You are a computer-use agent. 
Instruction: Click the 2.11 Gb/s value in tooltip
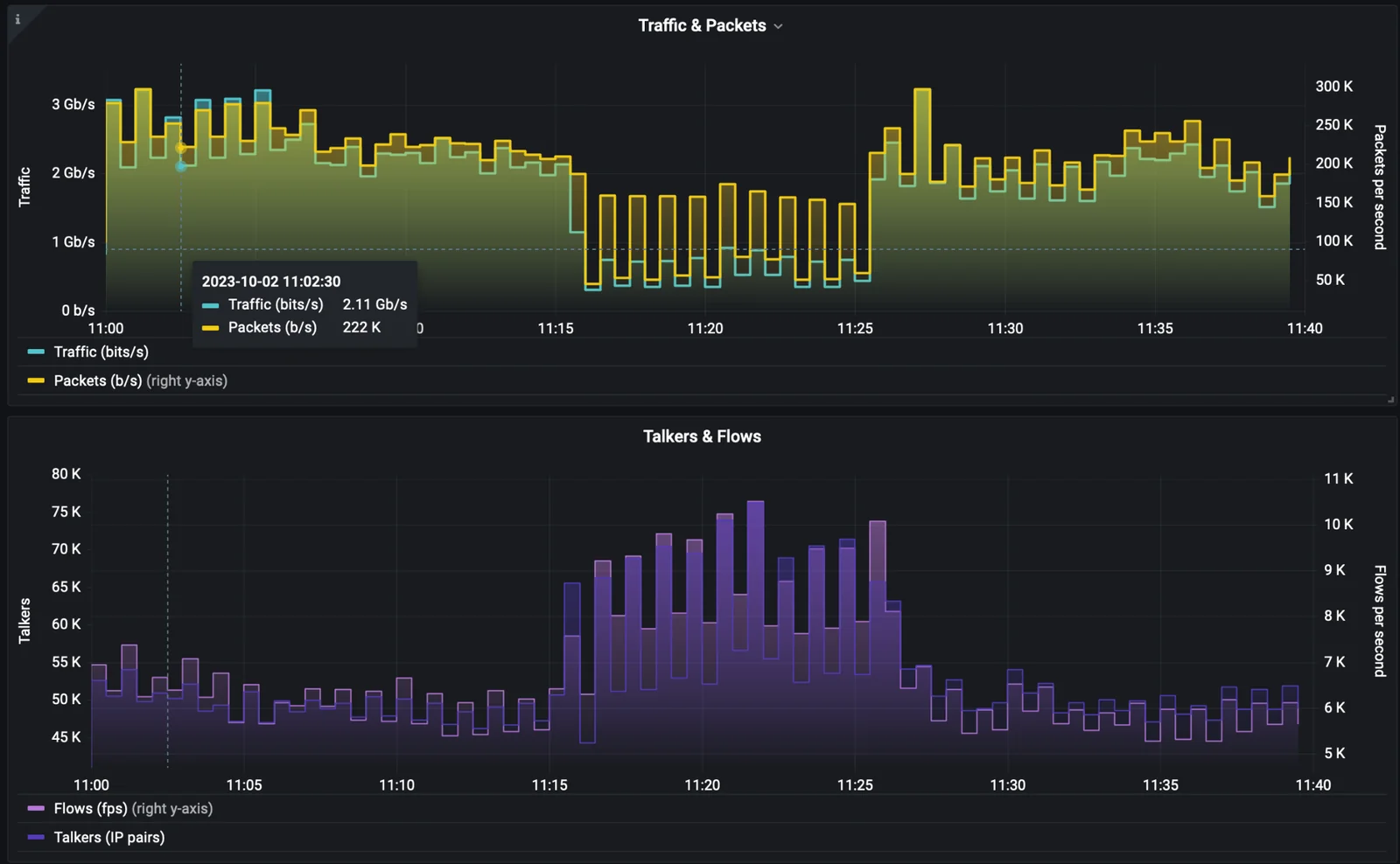tap(374, 304)
